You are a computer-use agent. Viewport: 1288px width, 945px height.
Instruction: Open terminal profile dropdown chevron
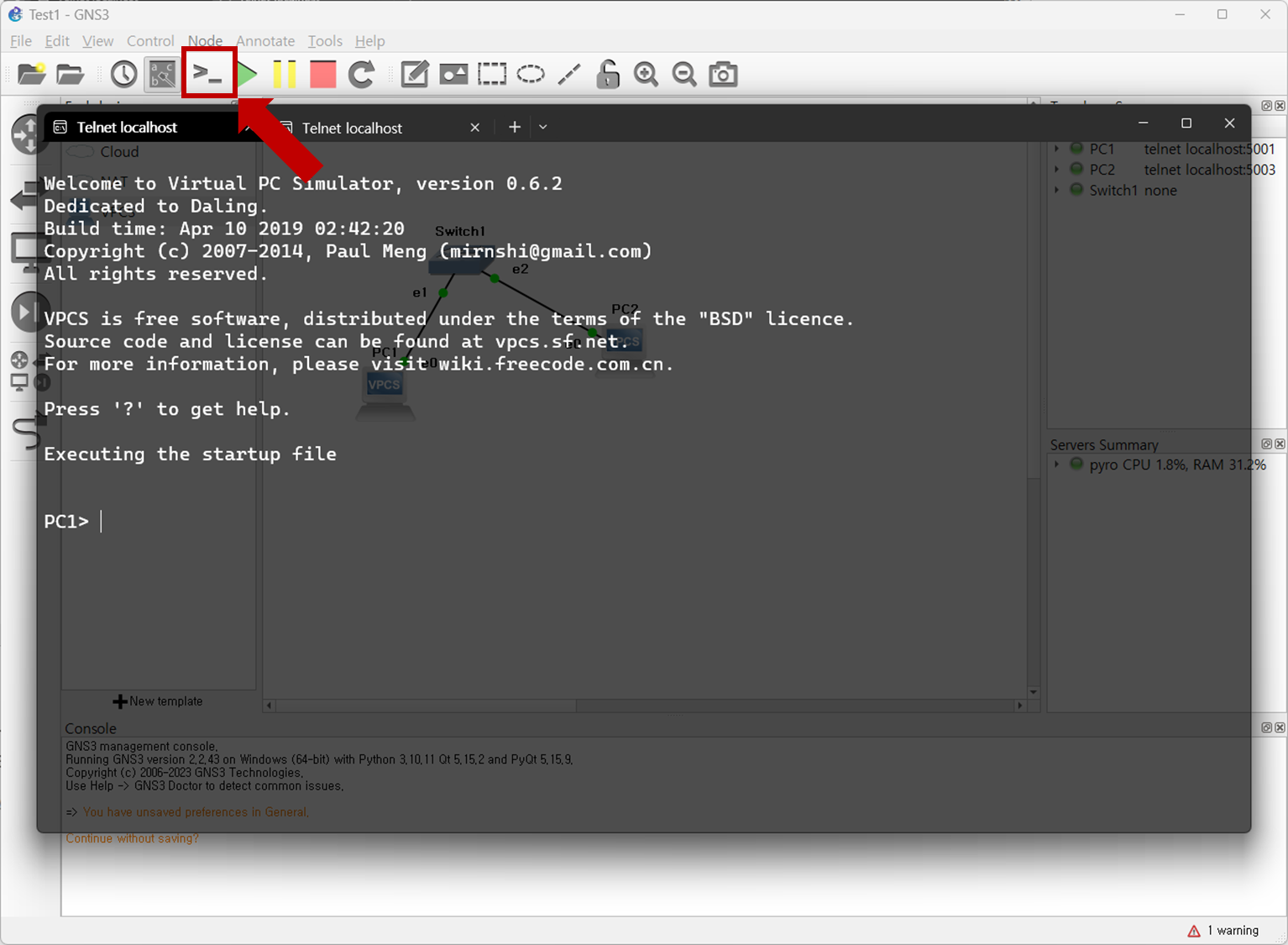pos(543,127)
